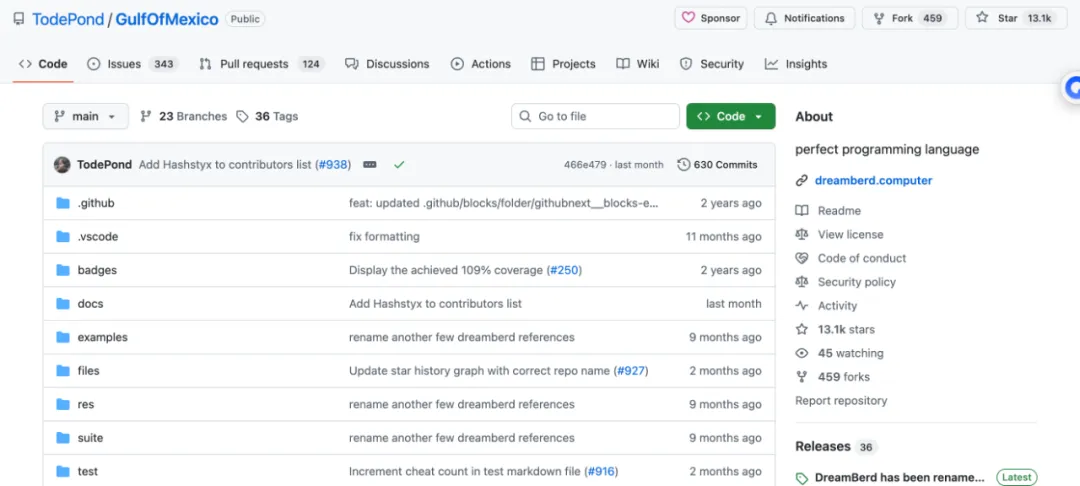
Task: Click TodePond's avatar in commit row
Action: 62,164
